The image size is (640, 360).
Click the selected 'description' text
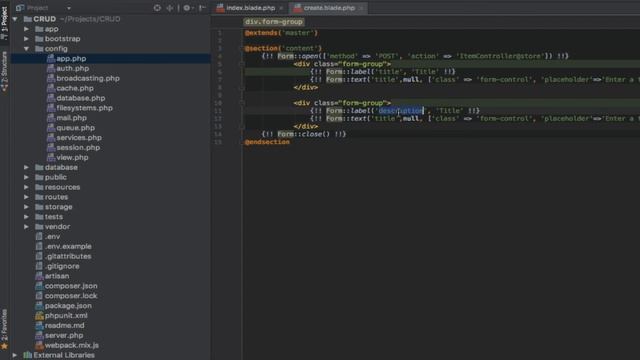(400, 111)
